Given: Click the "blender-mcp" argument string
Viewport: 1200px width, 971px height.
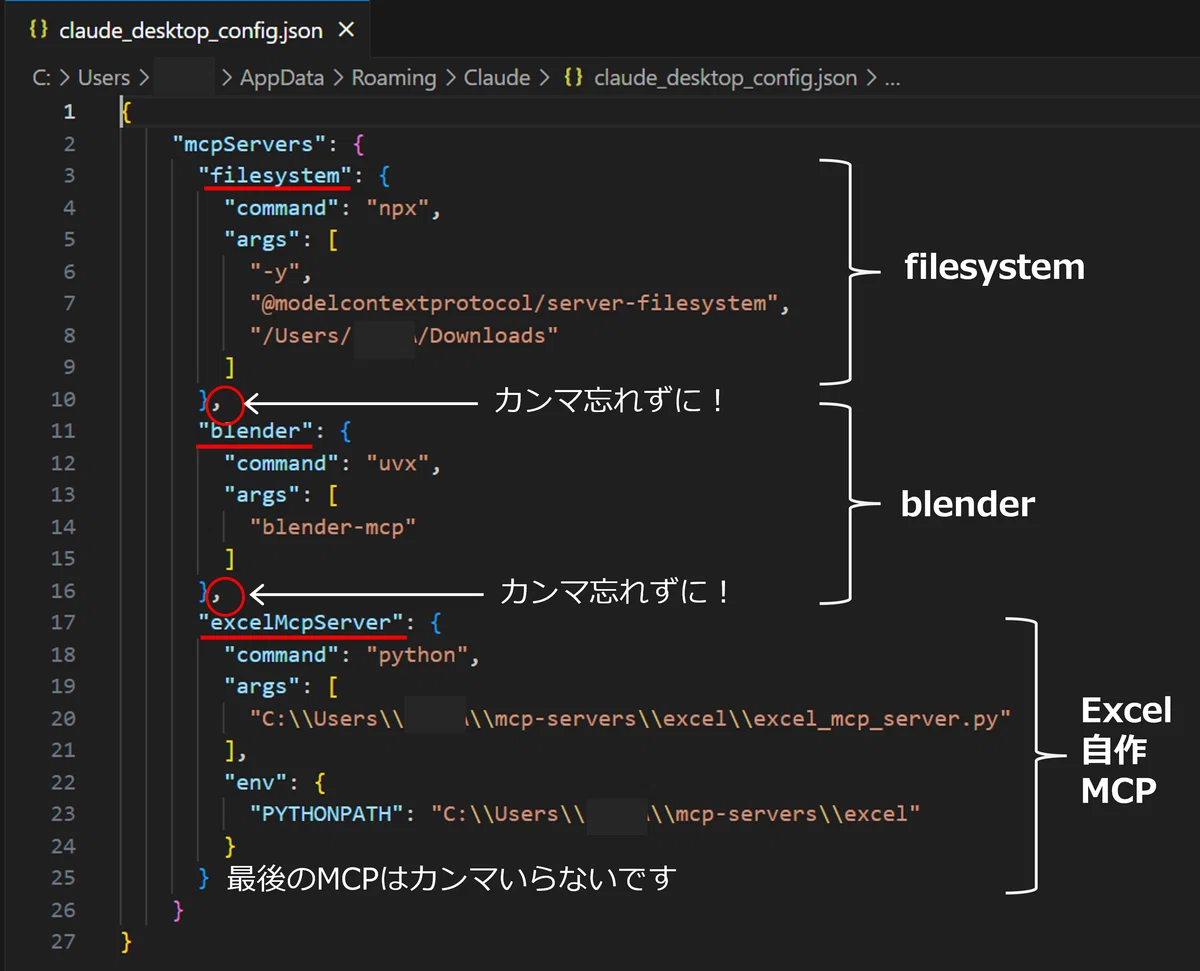Looking at the screenshot, I should [x=333, y=527].
